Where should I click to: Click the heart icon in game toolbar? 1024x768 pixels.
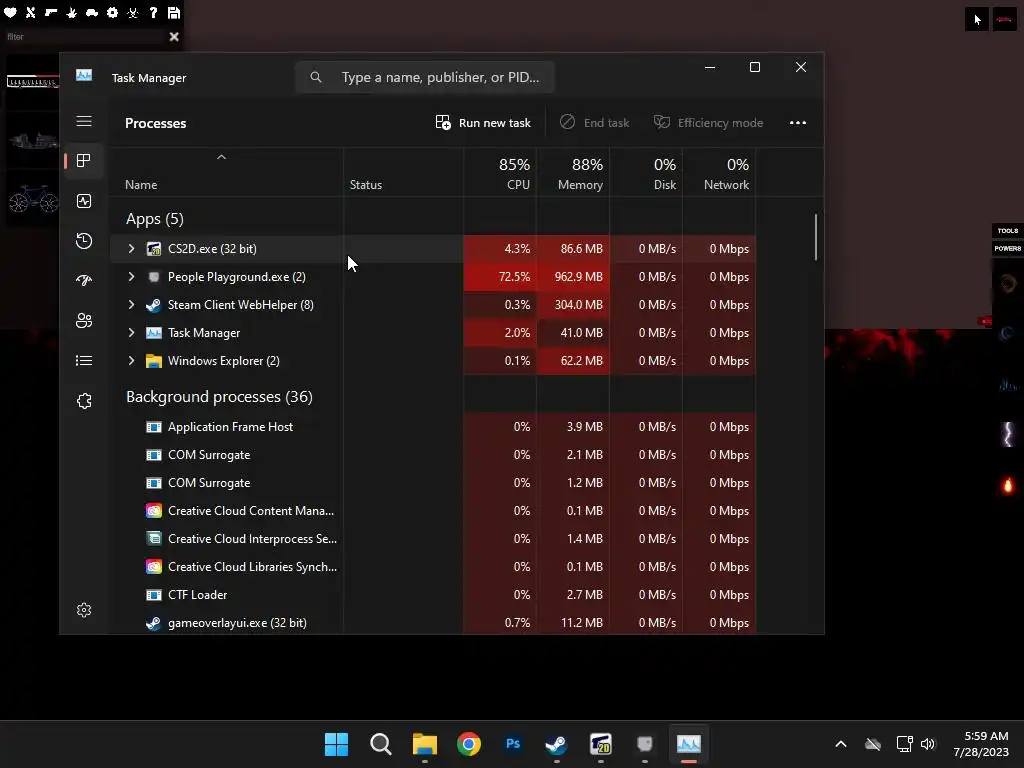point(10,12)
